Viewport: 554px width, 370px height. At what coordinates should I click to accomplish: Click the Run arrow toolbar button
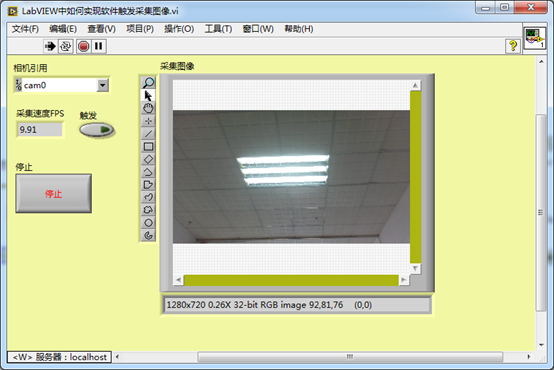(50, 46)
